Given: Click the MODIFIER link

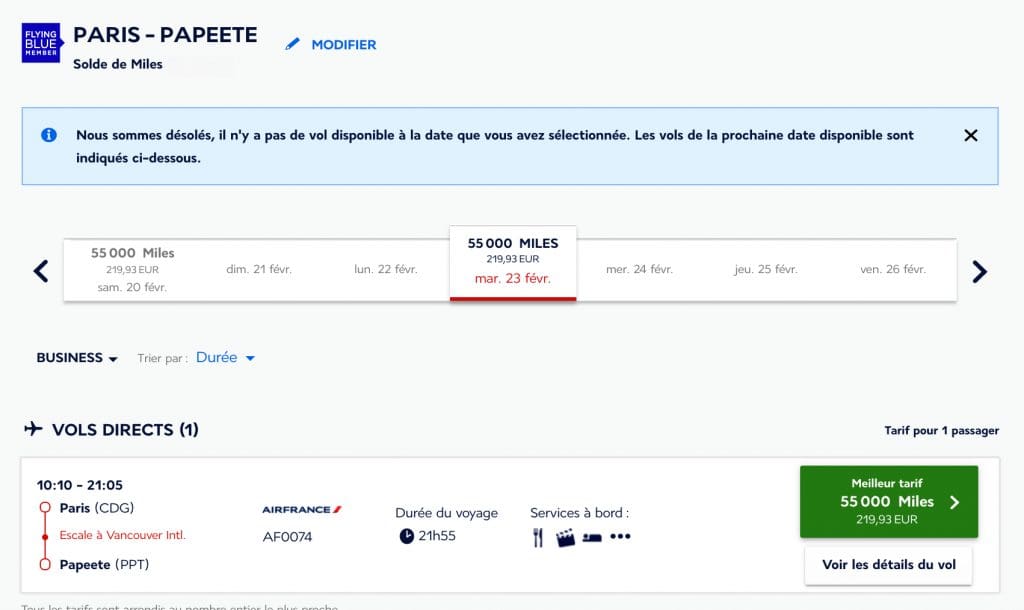Looking at the screenshot, I should click(344, 44).
